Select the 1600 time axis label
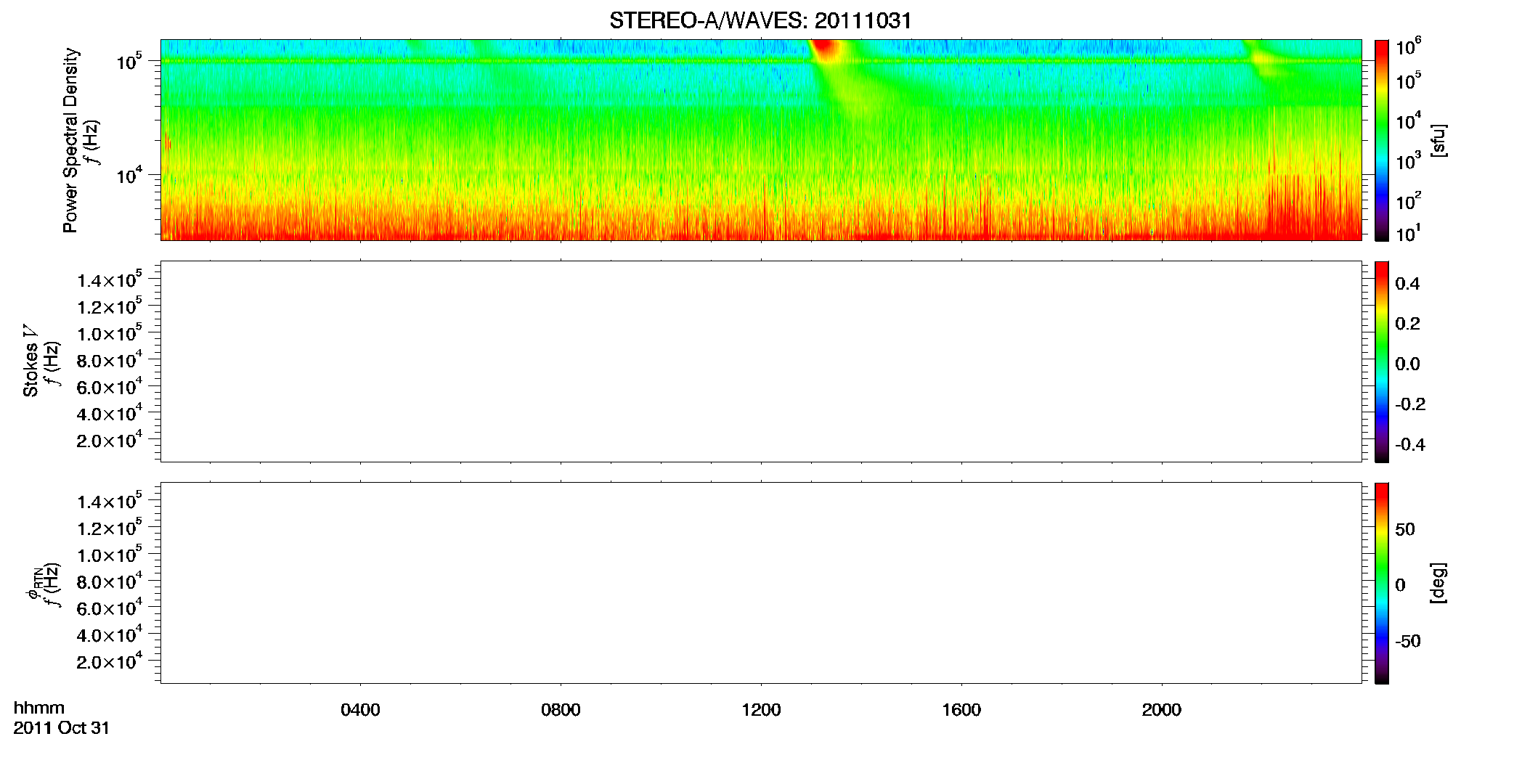The image size is (1522, 784). pyautogui.click(x=961, y=710)
